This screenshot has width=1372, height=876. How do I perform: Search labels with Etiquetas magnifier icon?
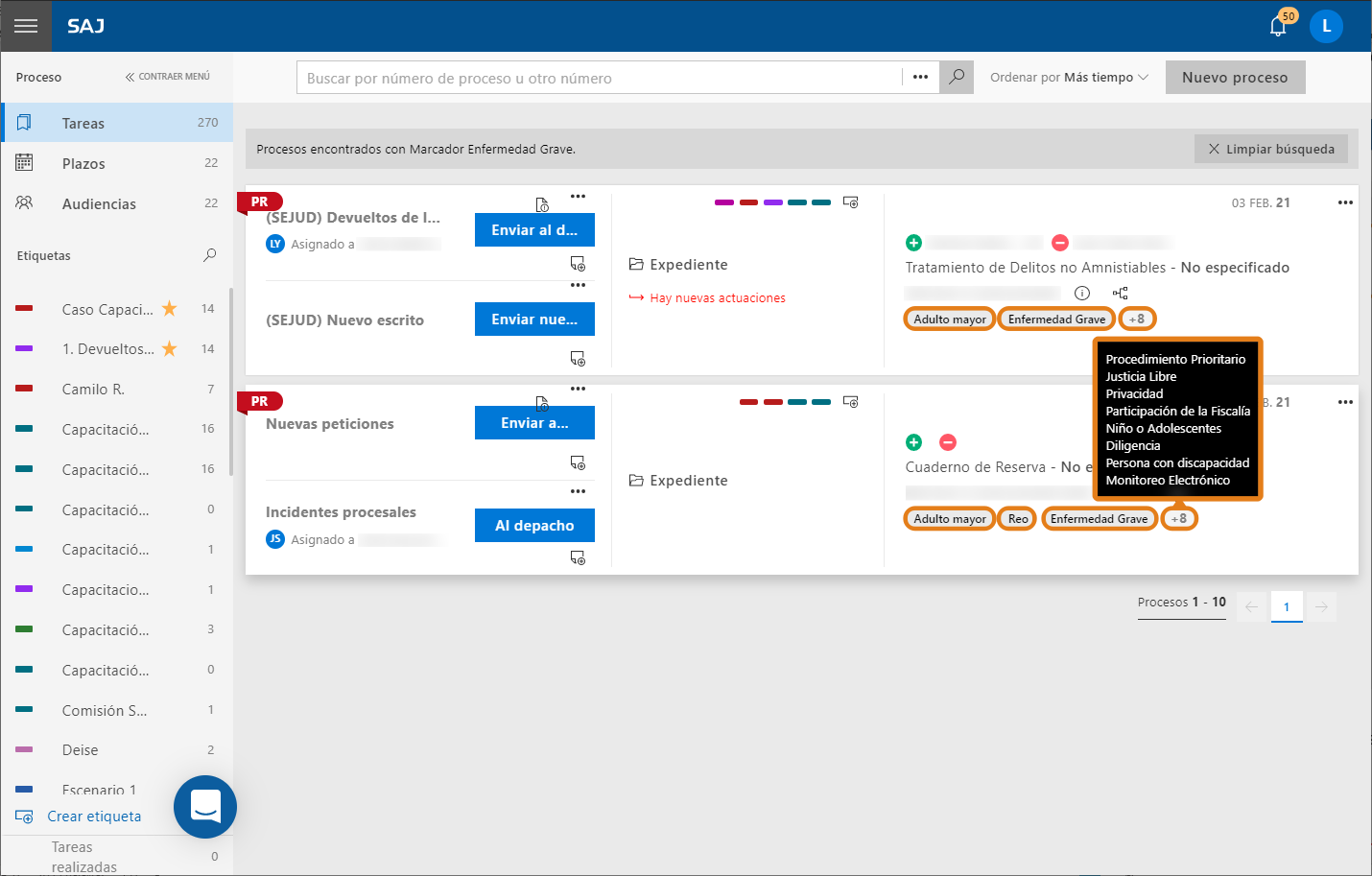[x=210, y=255]
